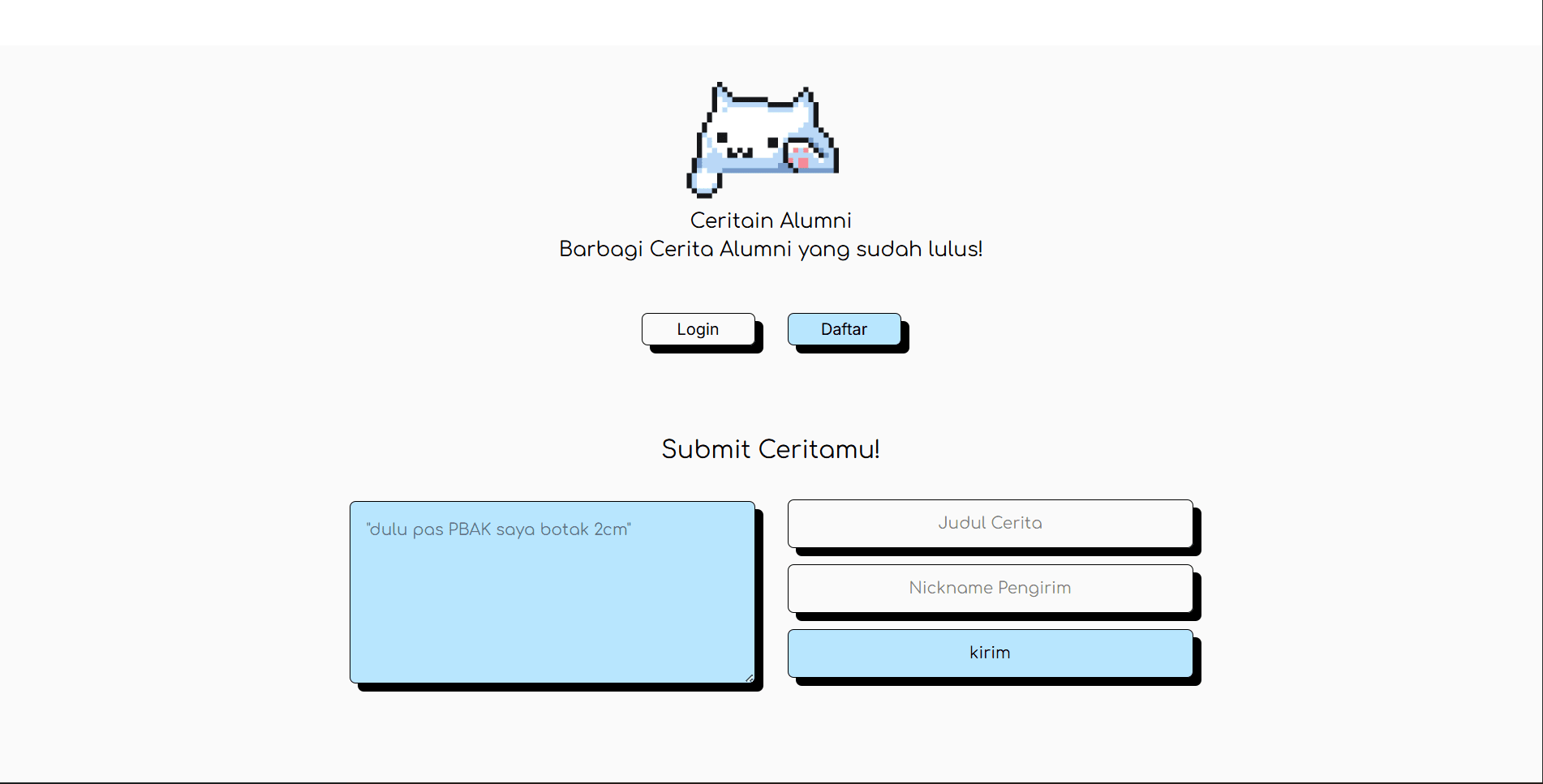Viewport: 1543px width, 784px height.
Task: Click the cat's pink paw
Action: pos(800,156)
